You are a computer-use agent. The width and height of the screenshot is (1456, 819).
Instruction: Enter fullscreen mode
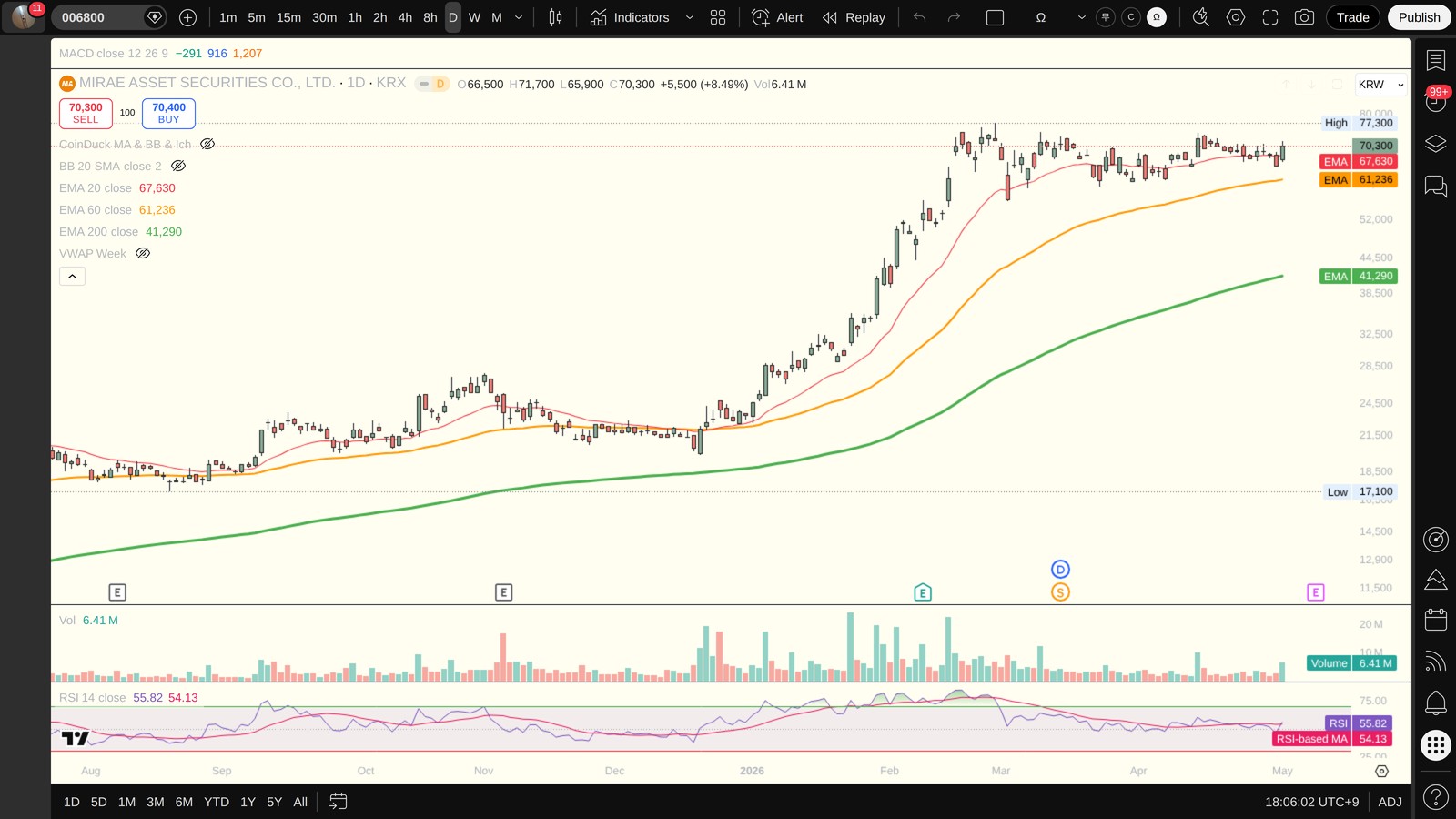coord(1269,17)
